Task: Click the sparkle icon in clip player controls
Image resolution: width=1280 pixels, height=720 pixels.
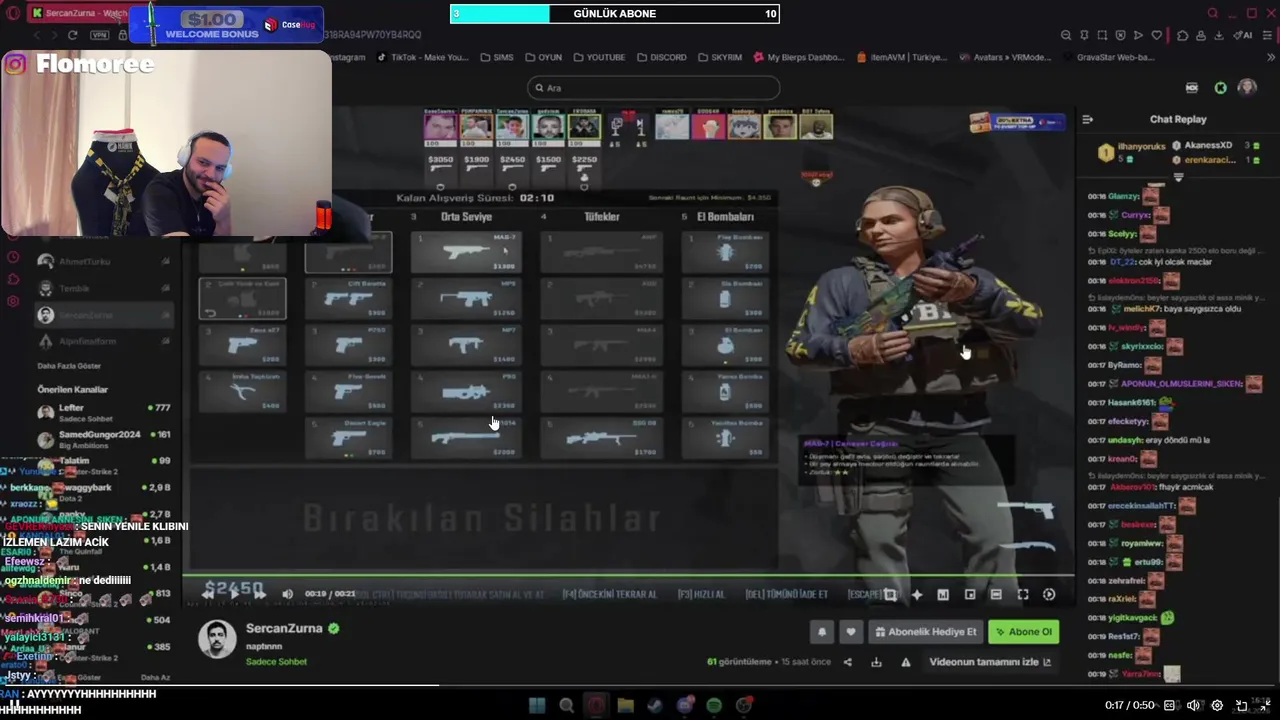Action: pos(917,594)
